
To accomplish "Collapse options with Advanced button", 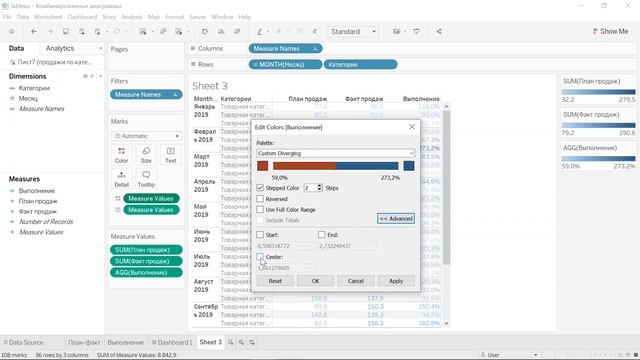I will (x=396, y=219).
